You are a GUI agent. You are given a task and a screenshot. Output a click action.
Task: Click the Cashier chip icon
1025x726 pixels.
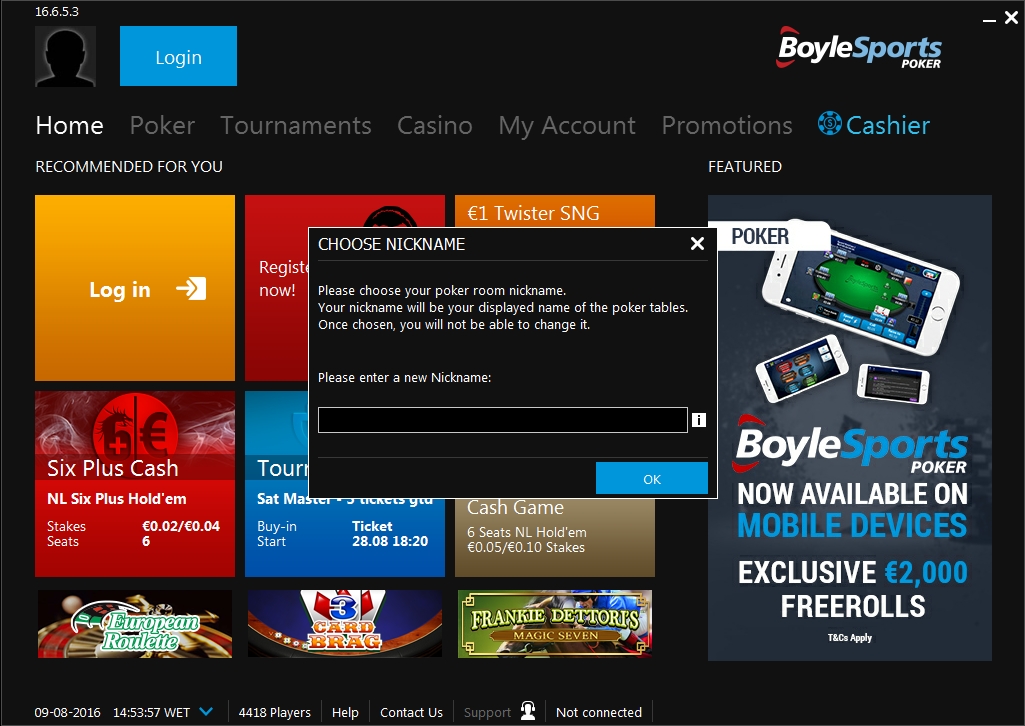[x=830, y=124]
